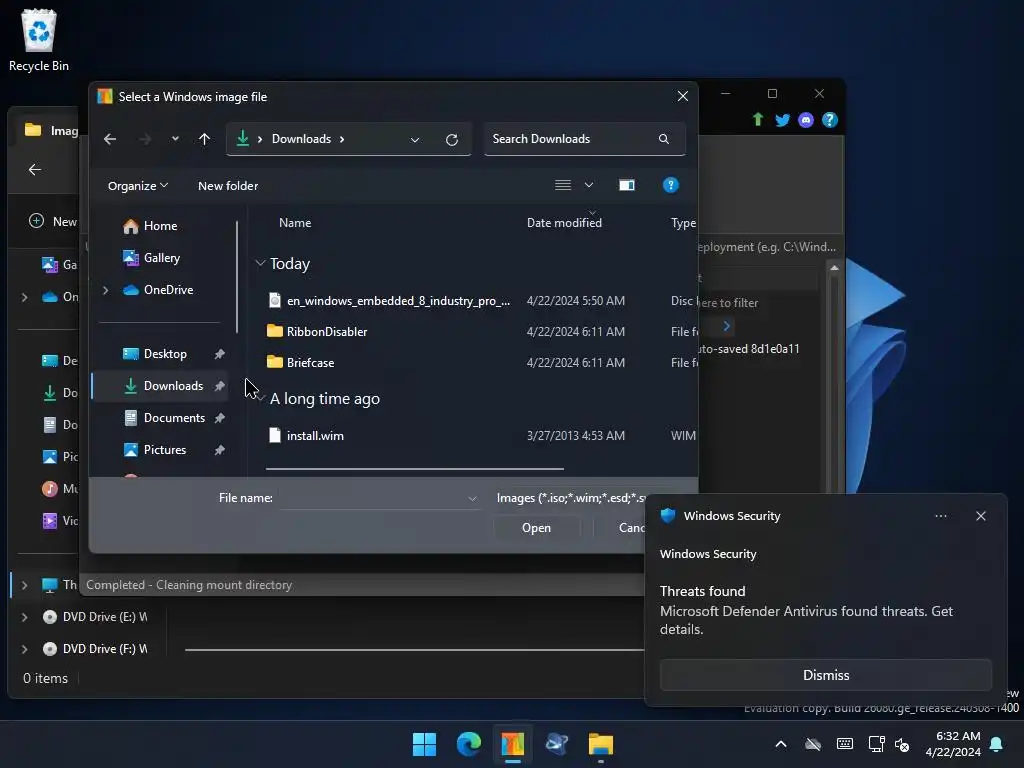This screenshot has width=1024, height=768.
Task: Click the horizontal scrollbar in file list
Action: point(415,469)
